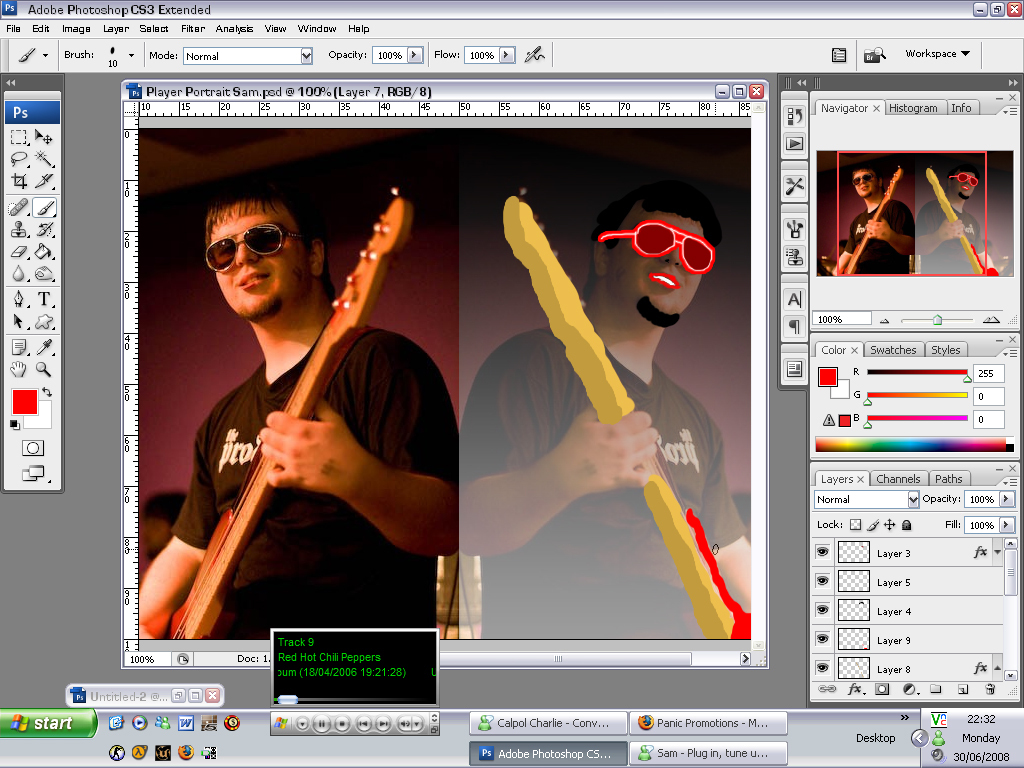Hide Layer 9 with the eye icon
Viewport: 1024px width, 768px height.
coord(823,639)
